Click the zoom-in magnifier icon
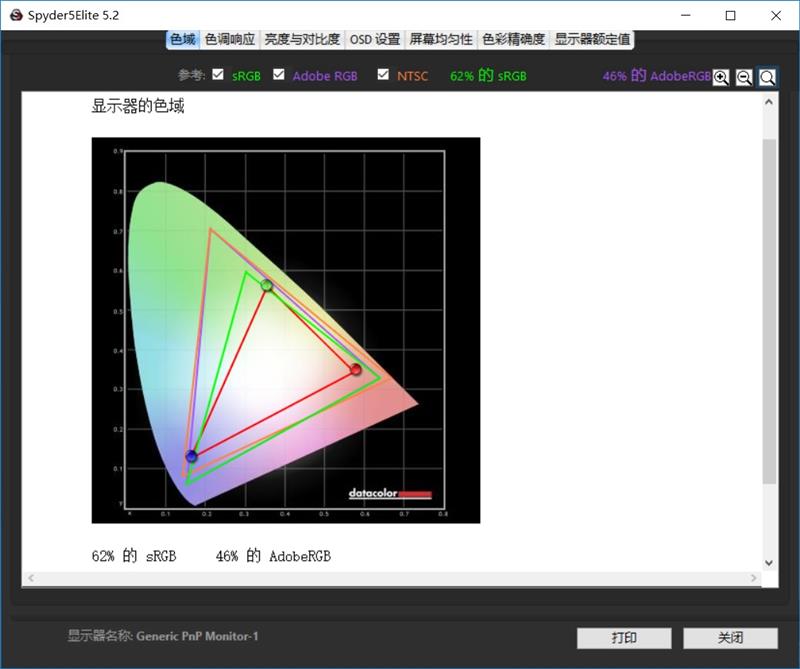Viewport: 800px width, 669px height. pos(720,76)
